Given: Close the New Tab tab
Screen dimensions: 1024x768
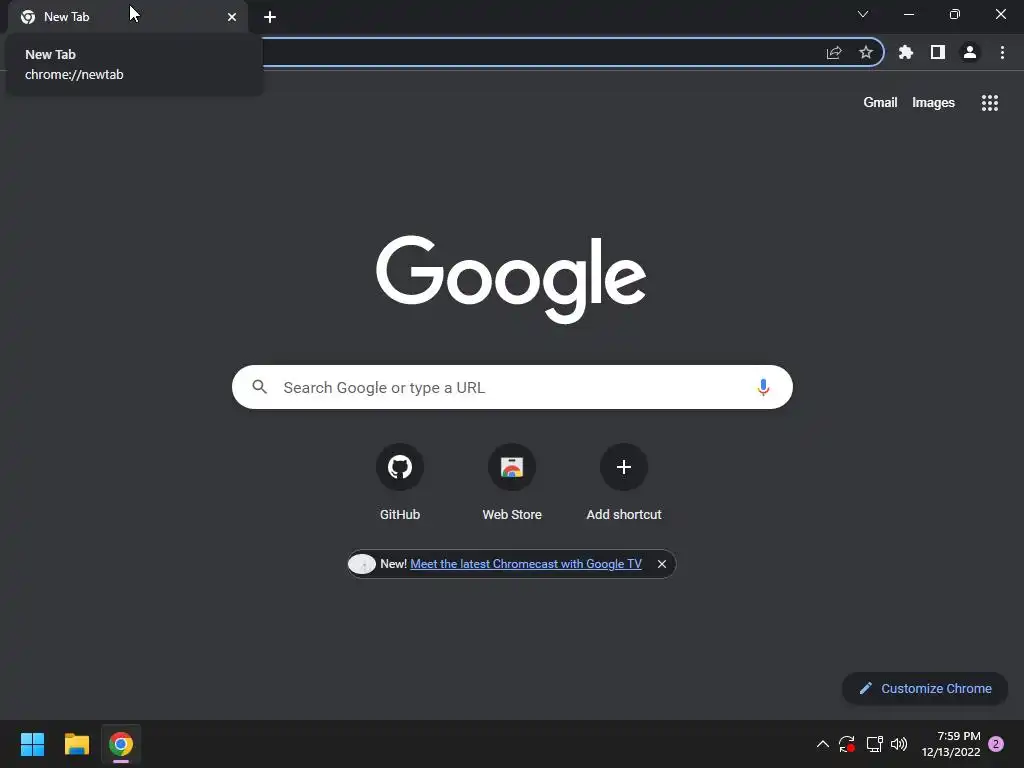Looking at the screenshot, I should [x=232, y=17].
